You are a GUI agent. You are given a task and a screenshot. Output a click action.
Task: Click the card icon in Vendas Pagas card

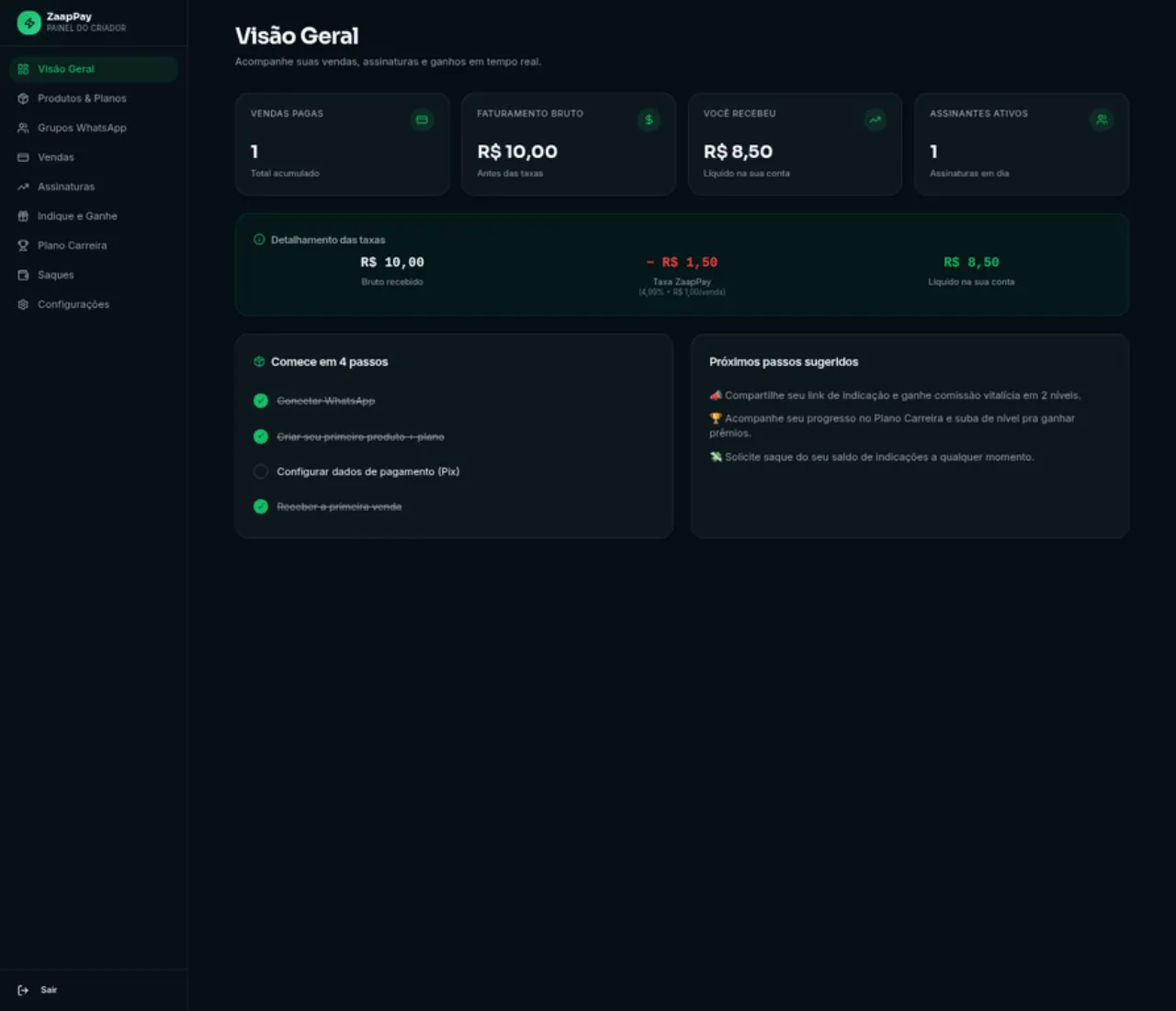(422, 119)
